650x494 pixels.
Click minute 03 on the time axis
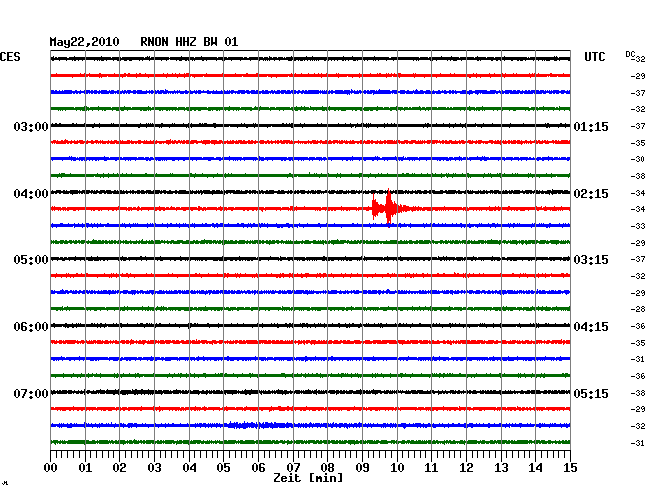155,467
